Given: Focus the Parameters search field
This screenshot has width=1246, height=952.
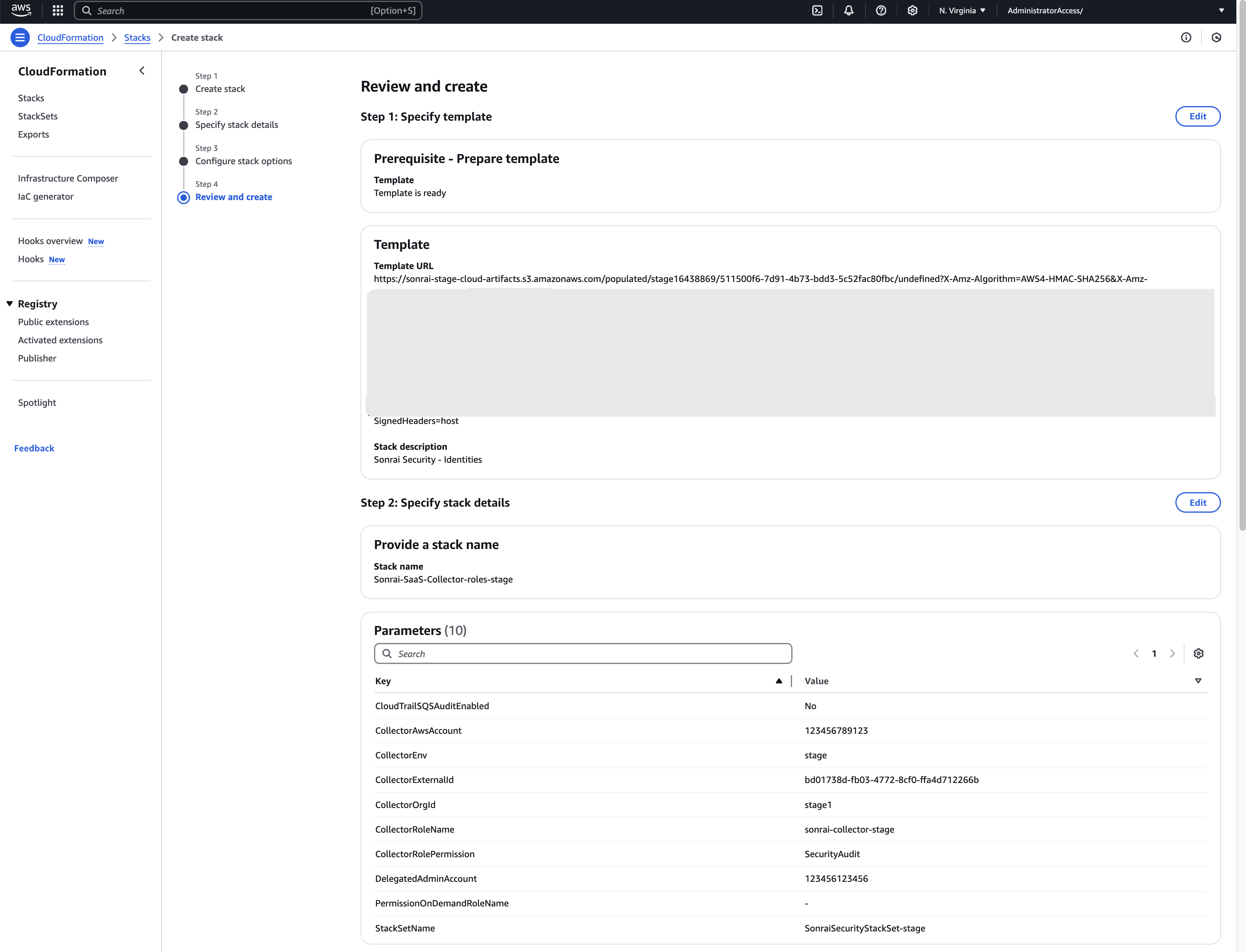Looking at the screenshot, I should (583, 653).
